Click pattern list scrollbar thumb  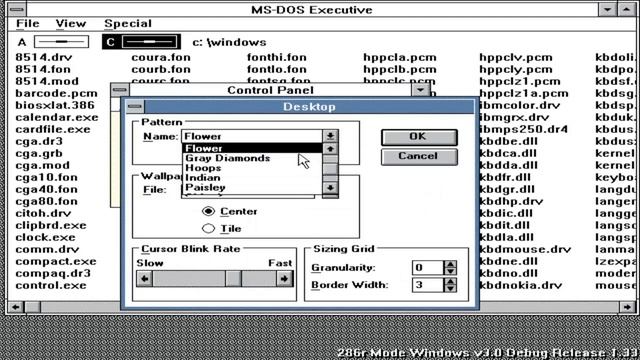(x=330, y=168)
